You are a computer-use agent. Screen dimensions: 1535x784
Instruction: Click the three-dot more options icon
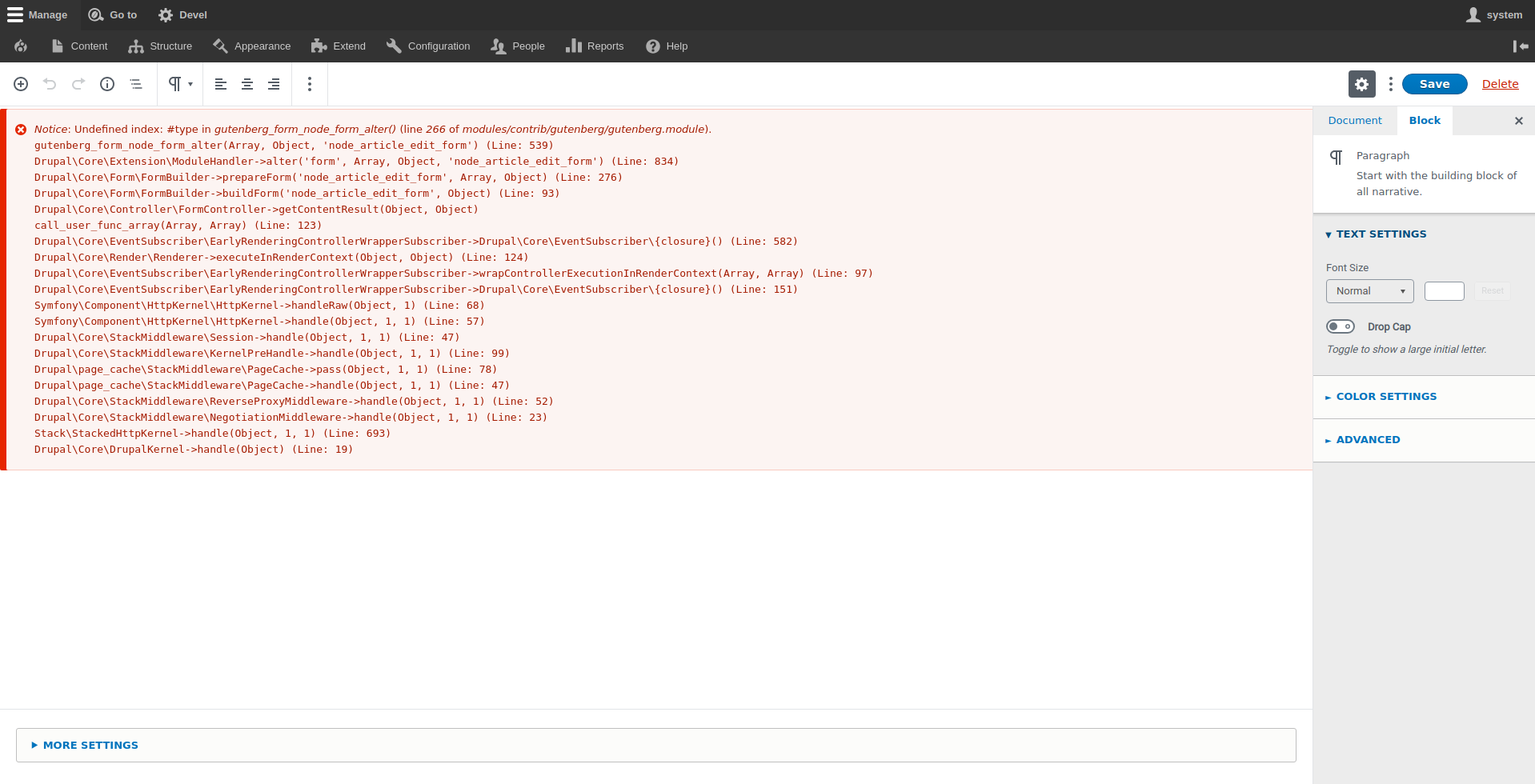1389,83
